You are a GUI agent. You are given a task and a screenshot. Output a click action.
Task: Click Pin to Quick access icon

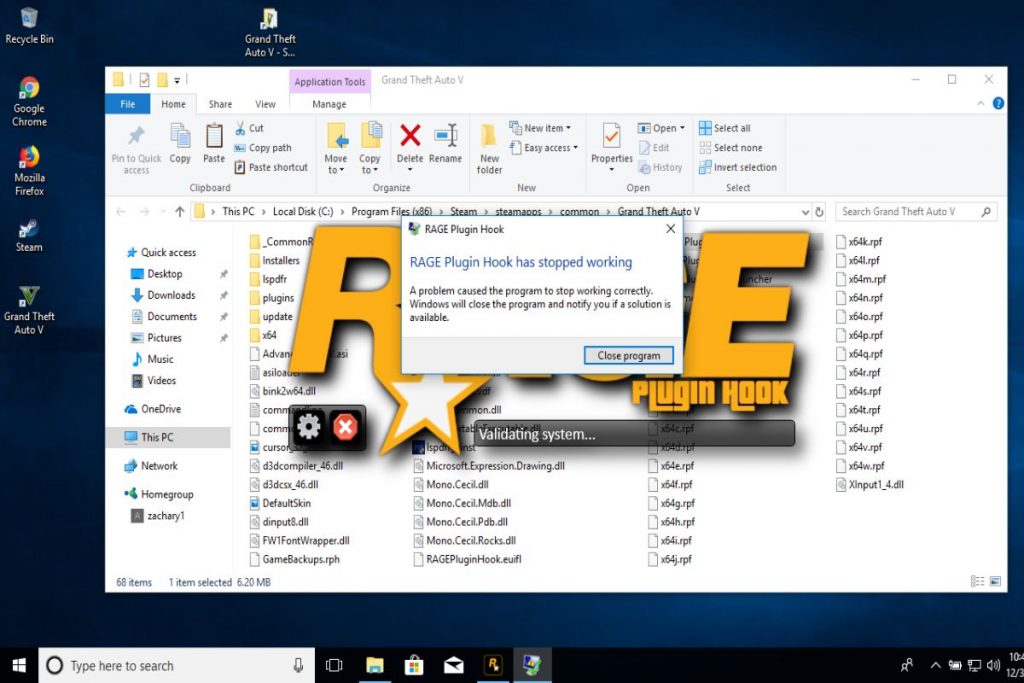pos(136,136)
